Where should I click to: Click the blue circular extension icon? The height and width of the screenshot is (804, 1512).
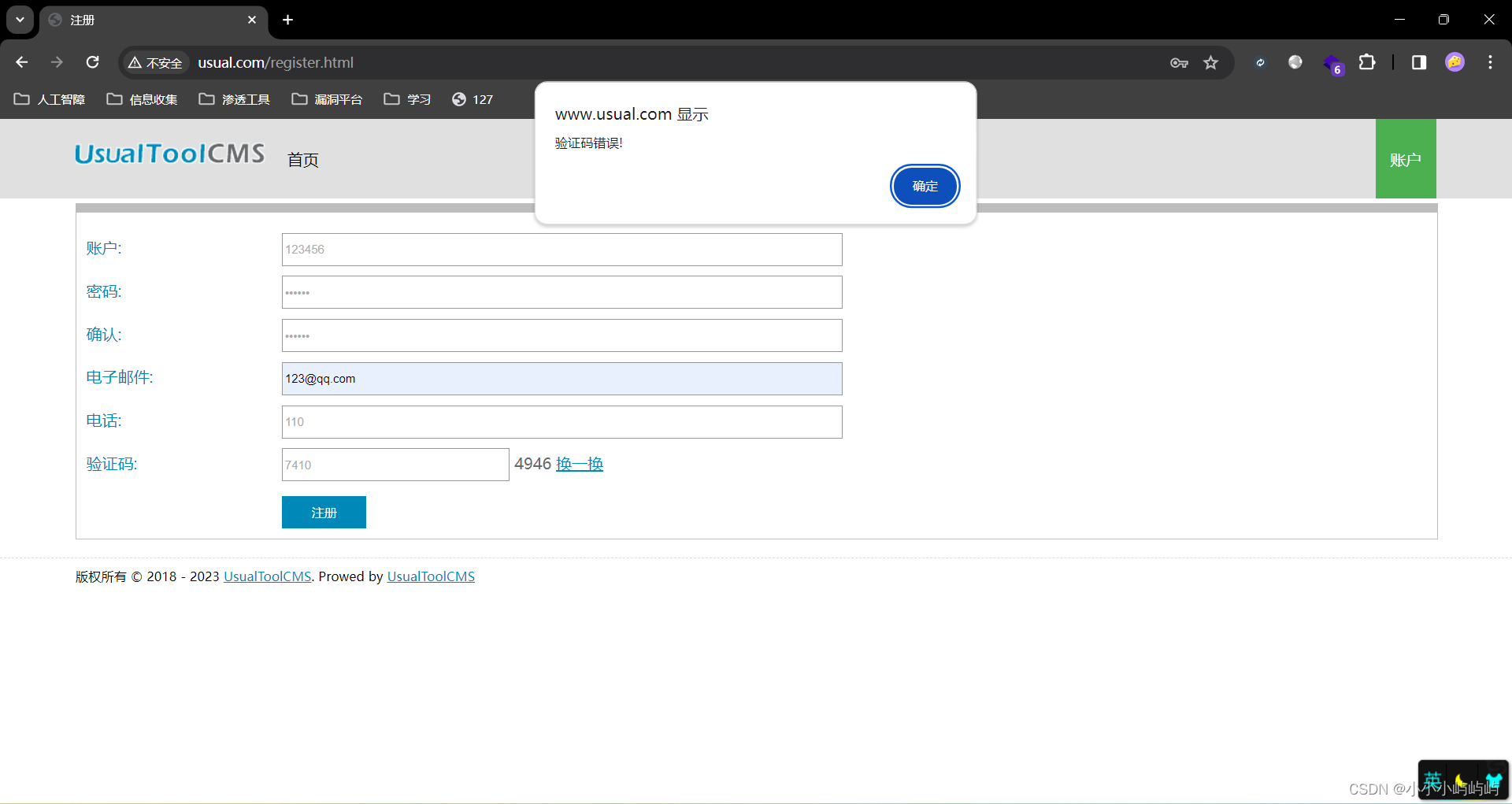point(1260,62)
